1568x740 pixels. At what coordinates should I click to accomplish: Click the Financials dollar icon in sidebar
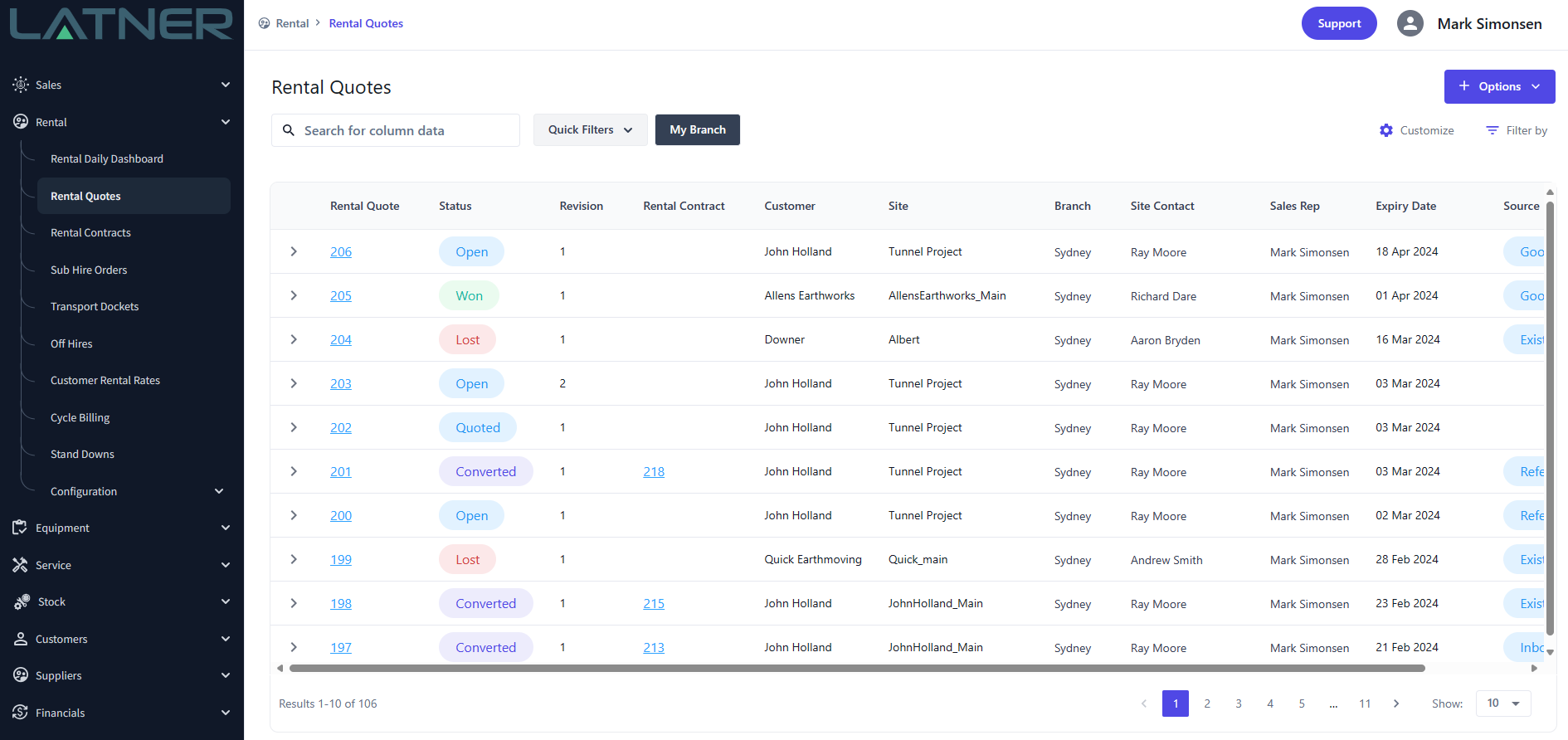click(21, 713)
